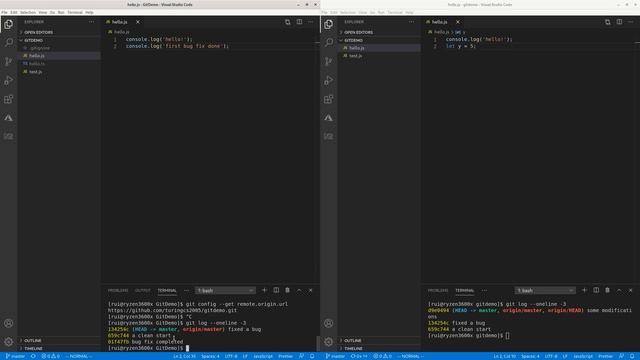Open Source Control view in right window
Viewport: 640px width, 360px height.
pos(329,61)
